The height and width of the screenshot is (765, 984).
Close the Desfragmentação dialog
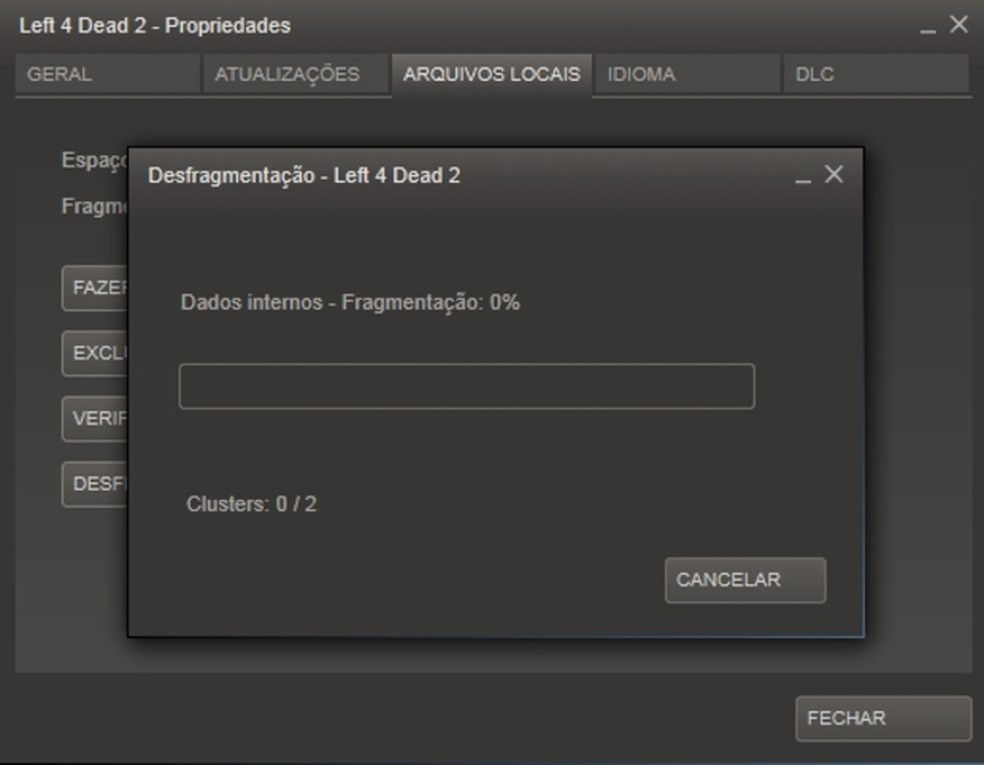coord(833,174)
